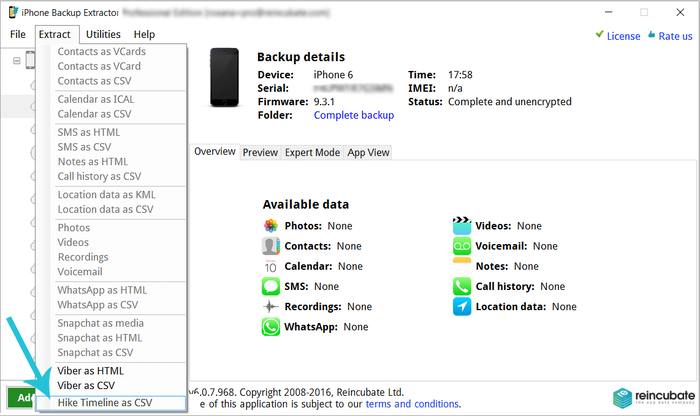Open the Complete backup folder link
Image resolution: width=700 pixels, height=416 pixels.
pyautogui.click(x=354, y=115)
